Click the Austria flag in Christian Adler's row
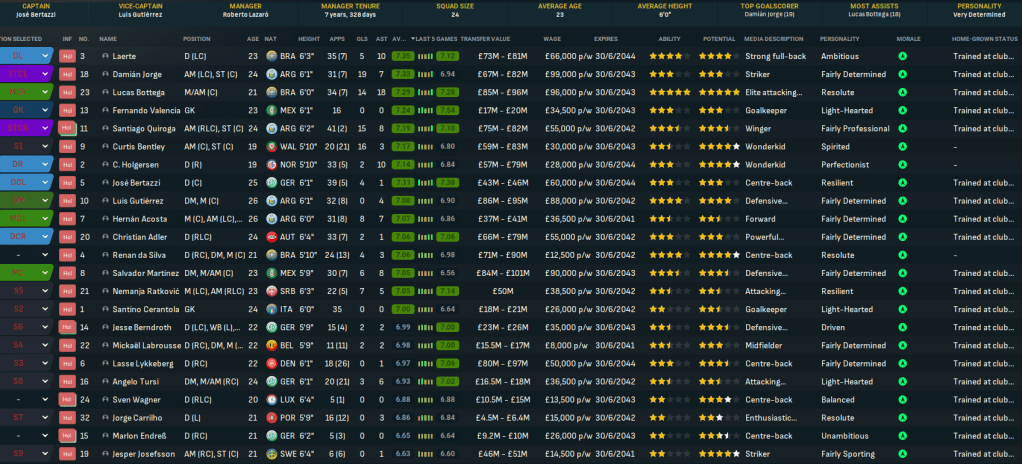Viewport: 1022px width, 464px height. coord(271,237)
